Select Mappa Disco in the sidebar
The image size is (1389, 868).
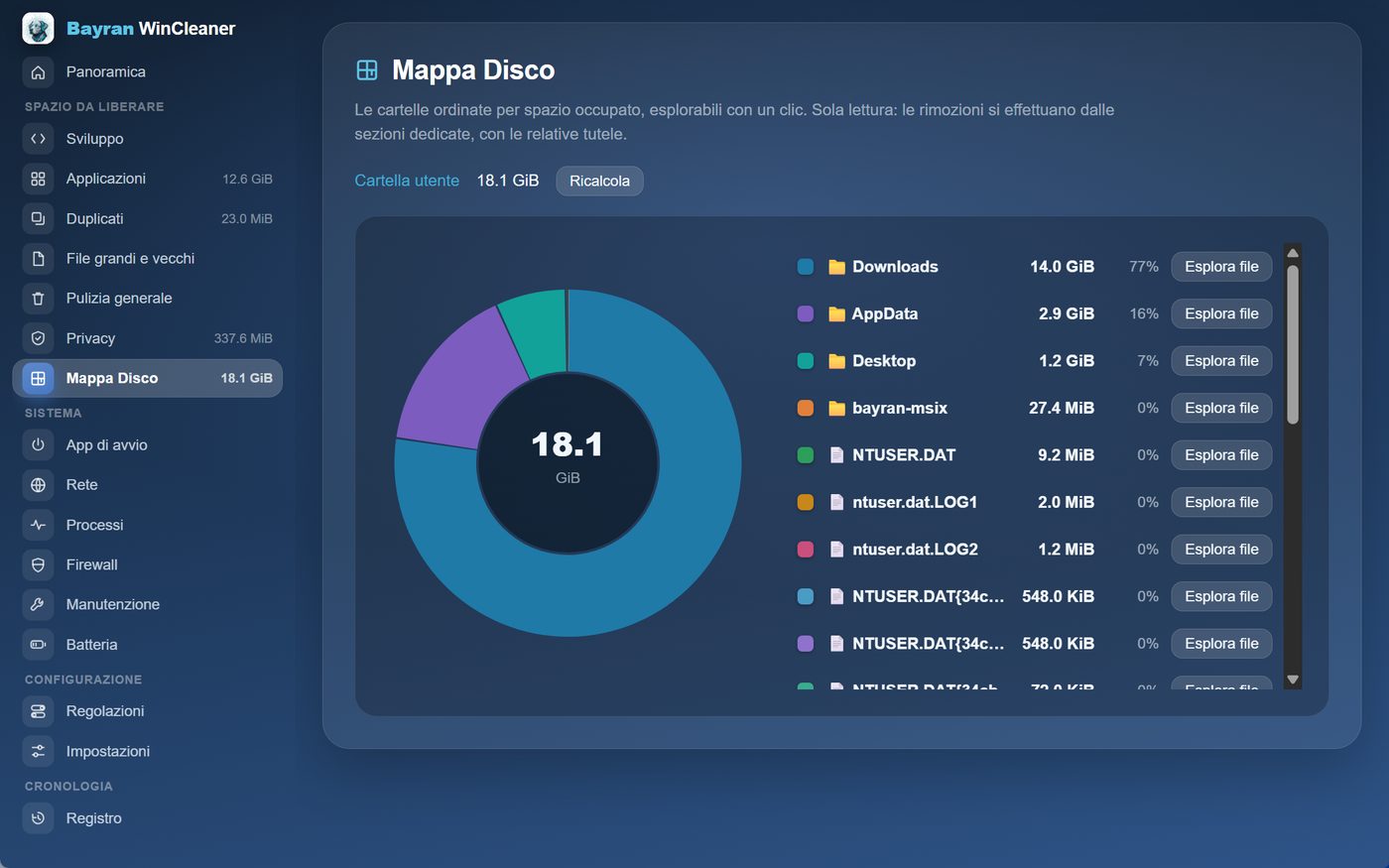tap(148, 378)
